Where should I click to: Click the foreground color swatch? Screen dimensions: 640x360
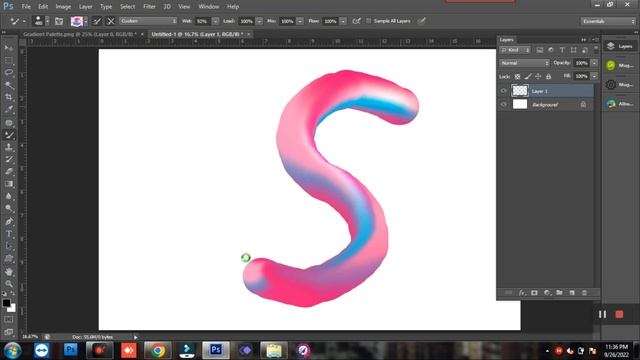(x=6, y=303)
